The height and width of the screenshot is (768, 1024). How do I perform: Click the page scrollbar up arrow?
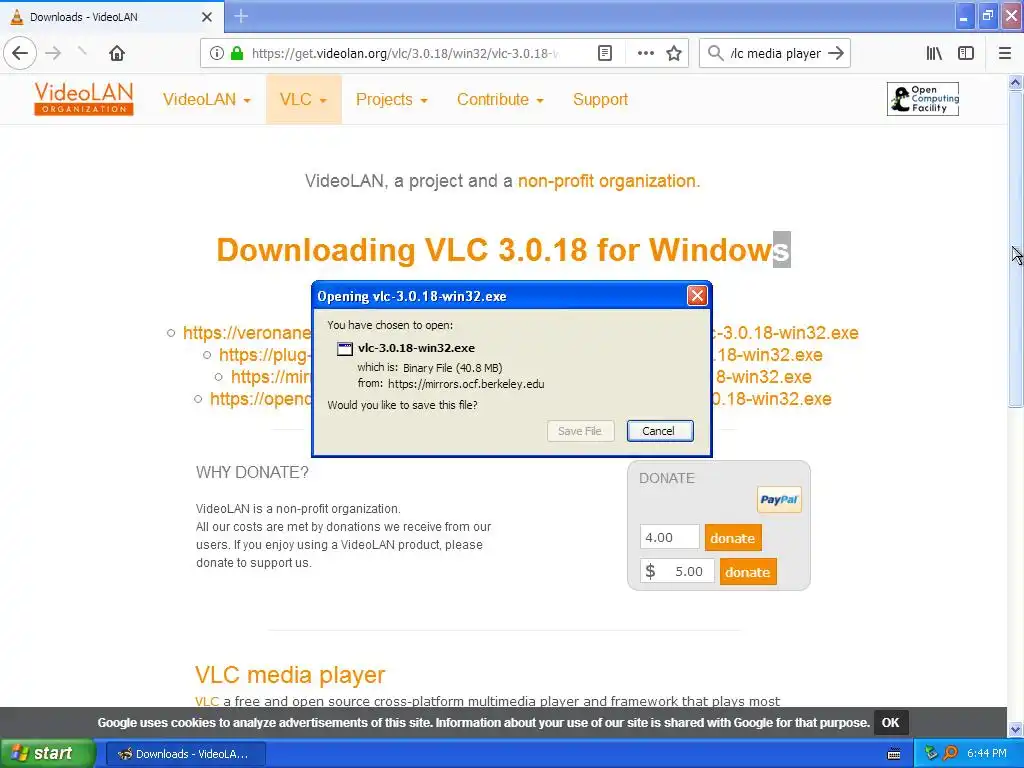(x=1015, y=82)
